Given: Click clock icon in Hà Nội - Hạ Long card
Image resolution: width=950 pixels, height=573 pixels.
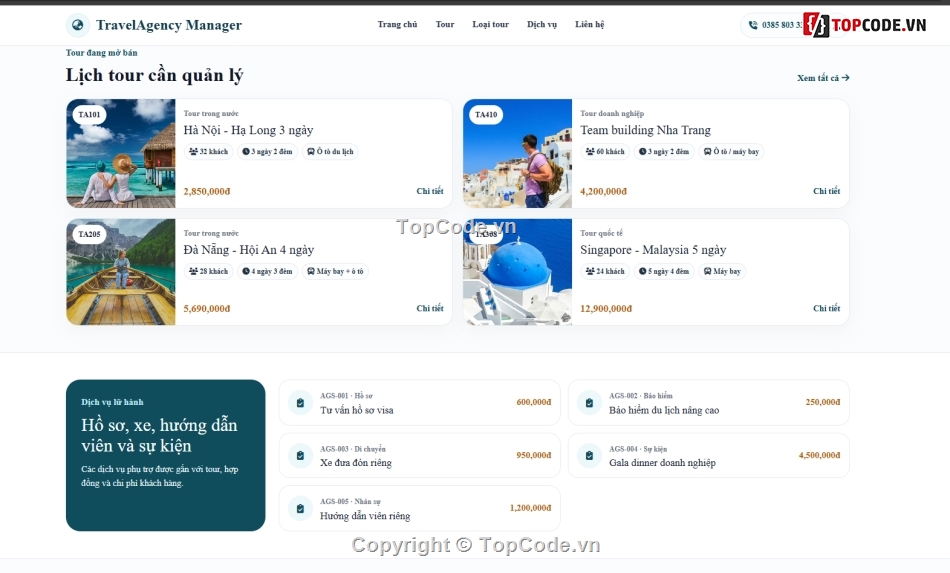Looking at the screenshot, I should pyautogui.click(x=246, y=151).
